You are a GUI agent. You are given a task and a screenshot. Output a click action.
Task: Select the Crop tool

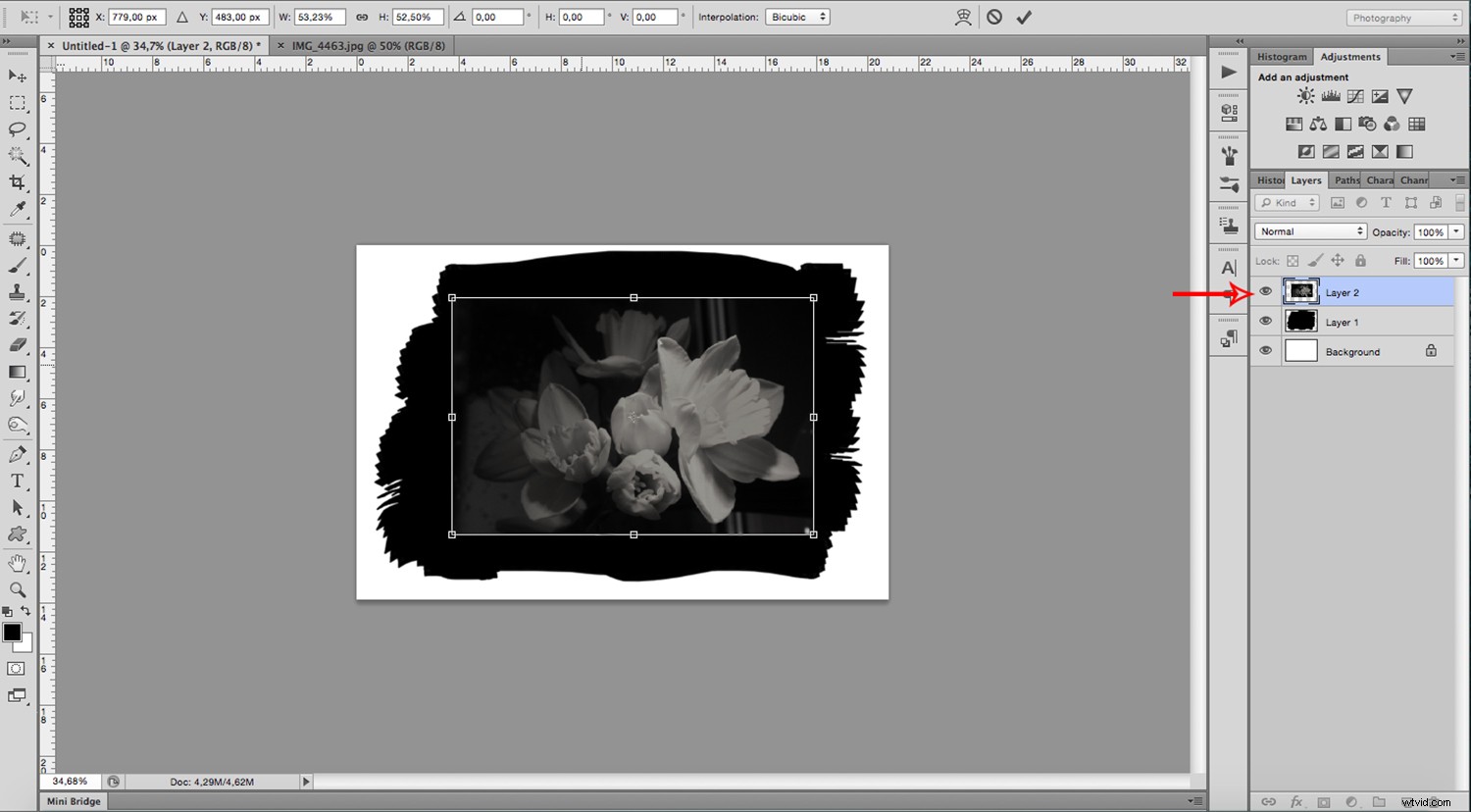[x=16, y=182]
